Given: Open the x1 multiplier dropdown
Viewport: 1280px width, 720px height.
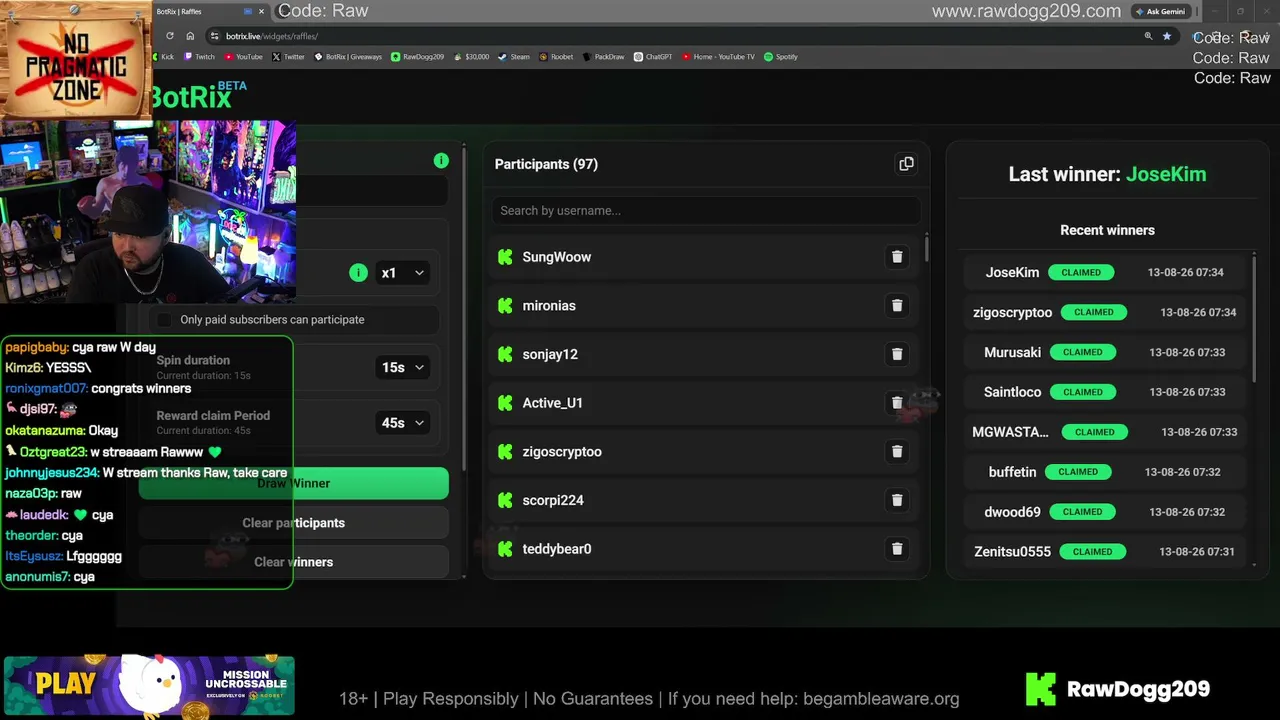Looking at the screenshot, I should [402, 273].
